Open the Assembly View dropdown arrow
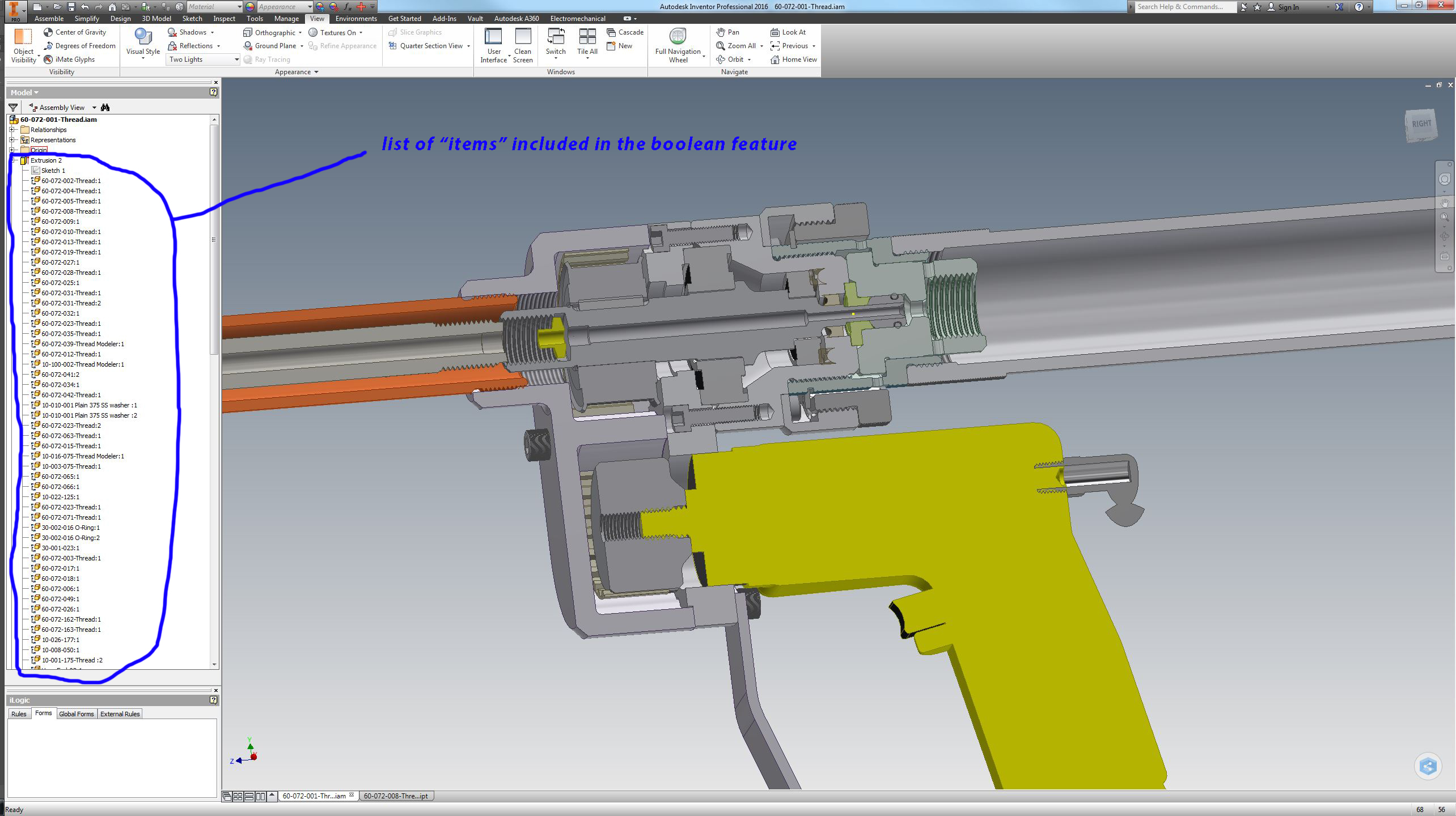1456x816 pixels. click(94, 108)
